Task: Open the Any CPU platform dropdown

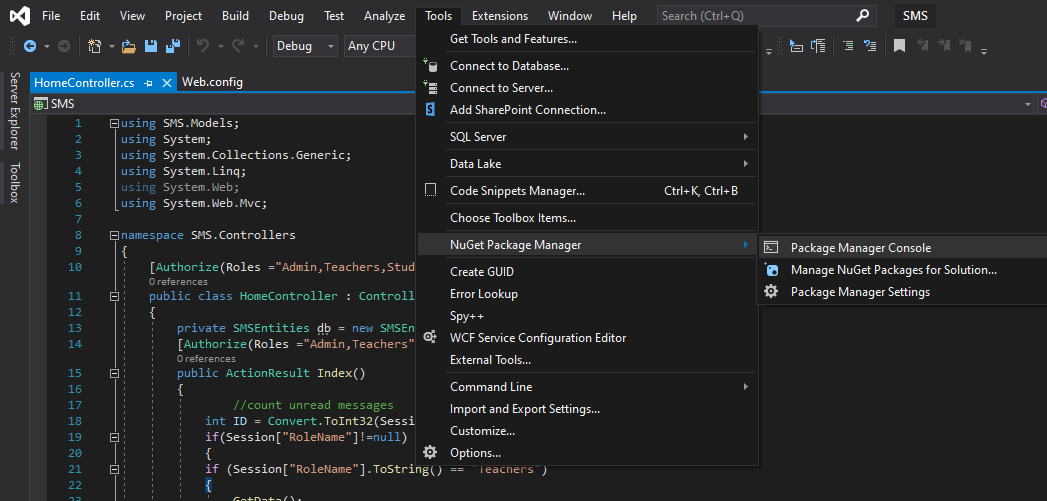Action: tap(381, 46)
